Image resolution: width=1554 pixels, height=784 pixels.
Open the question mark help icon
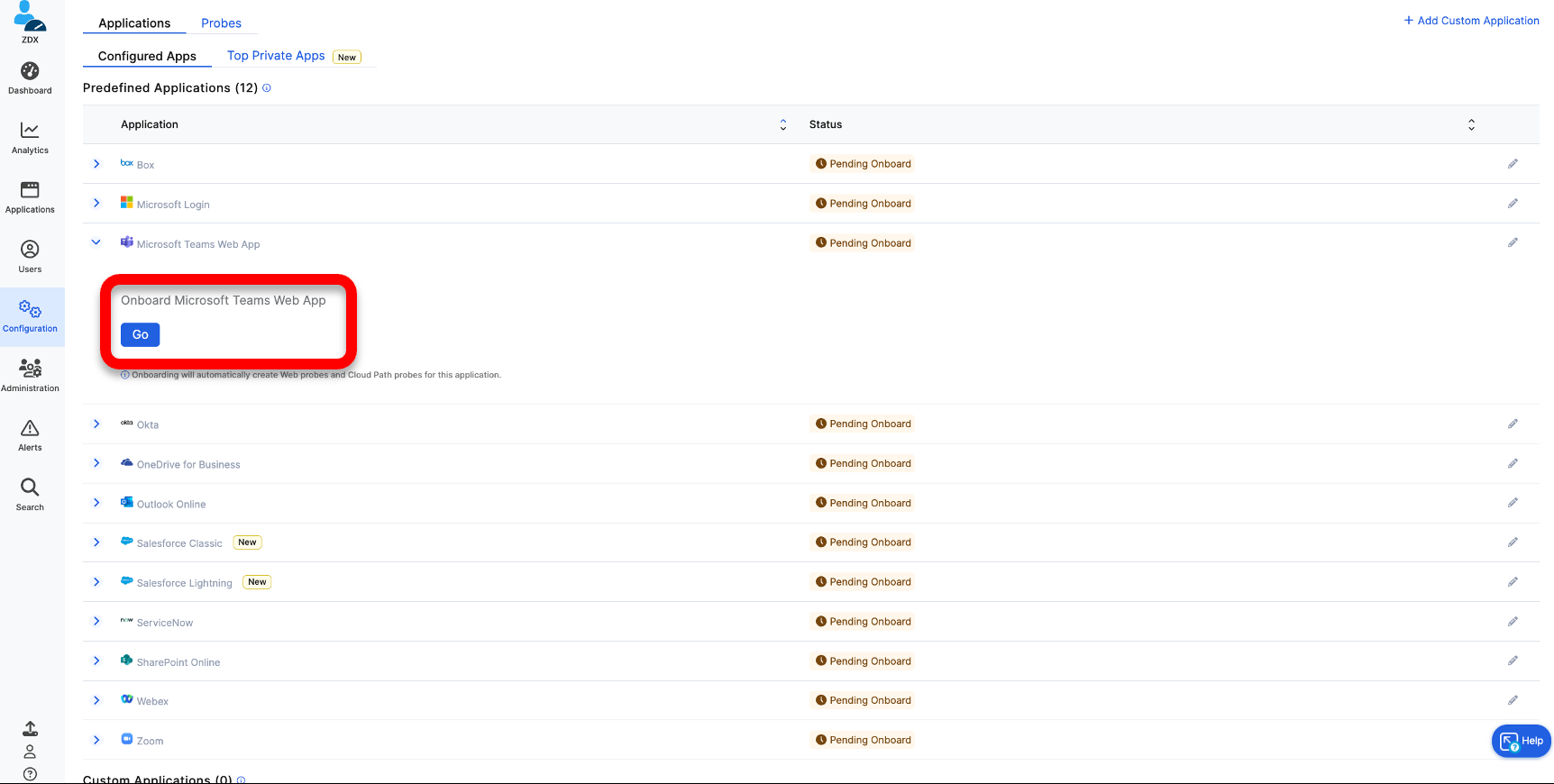(x=30, y=774)
